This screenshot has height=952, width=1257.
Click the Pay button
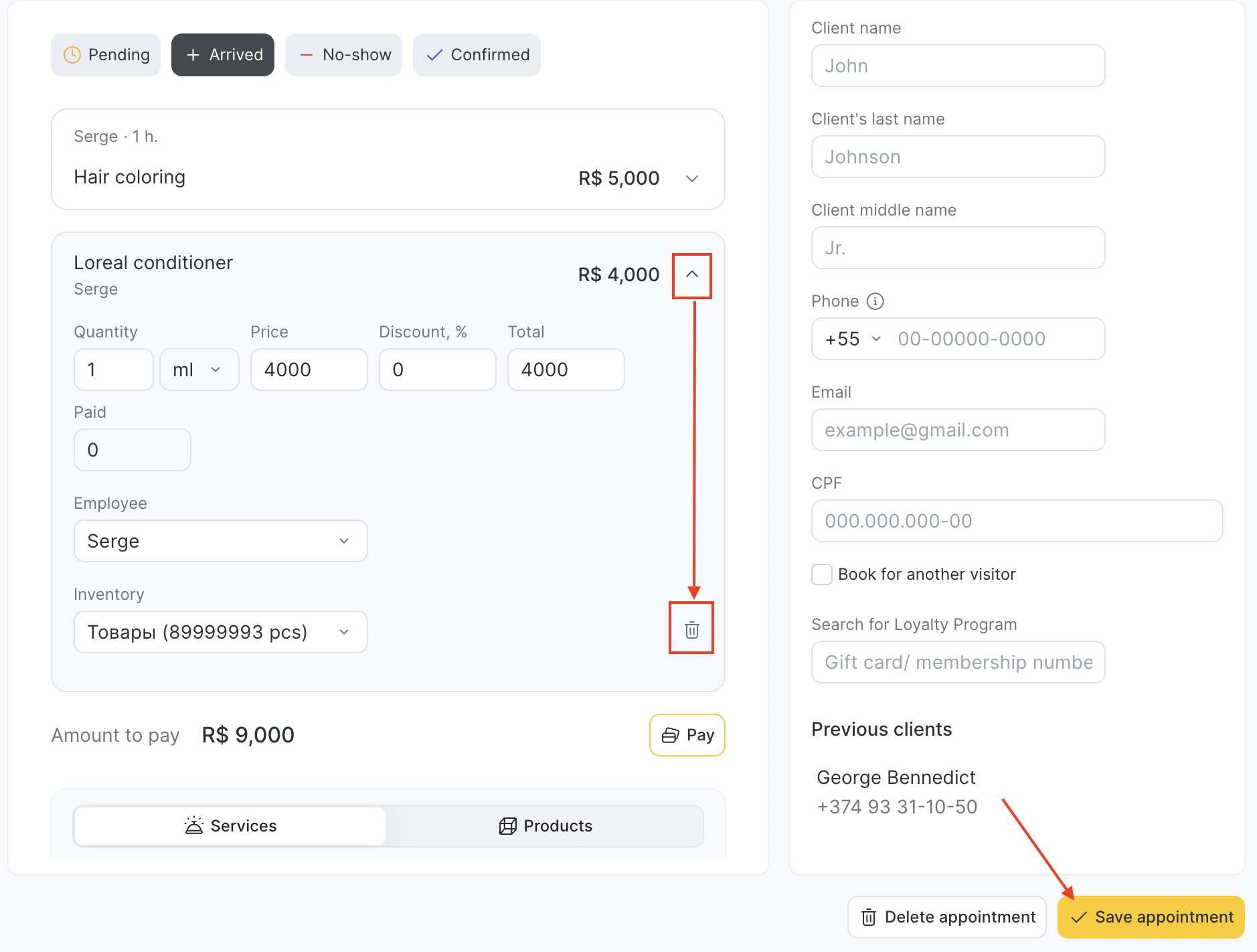687,735
